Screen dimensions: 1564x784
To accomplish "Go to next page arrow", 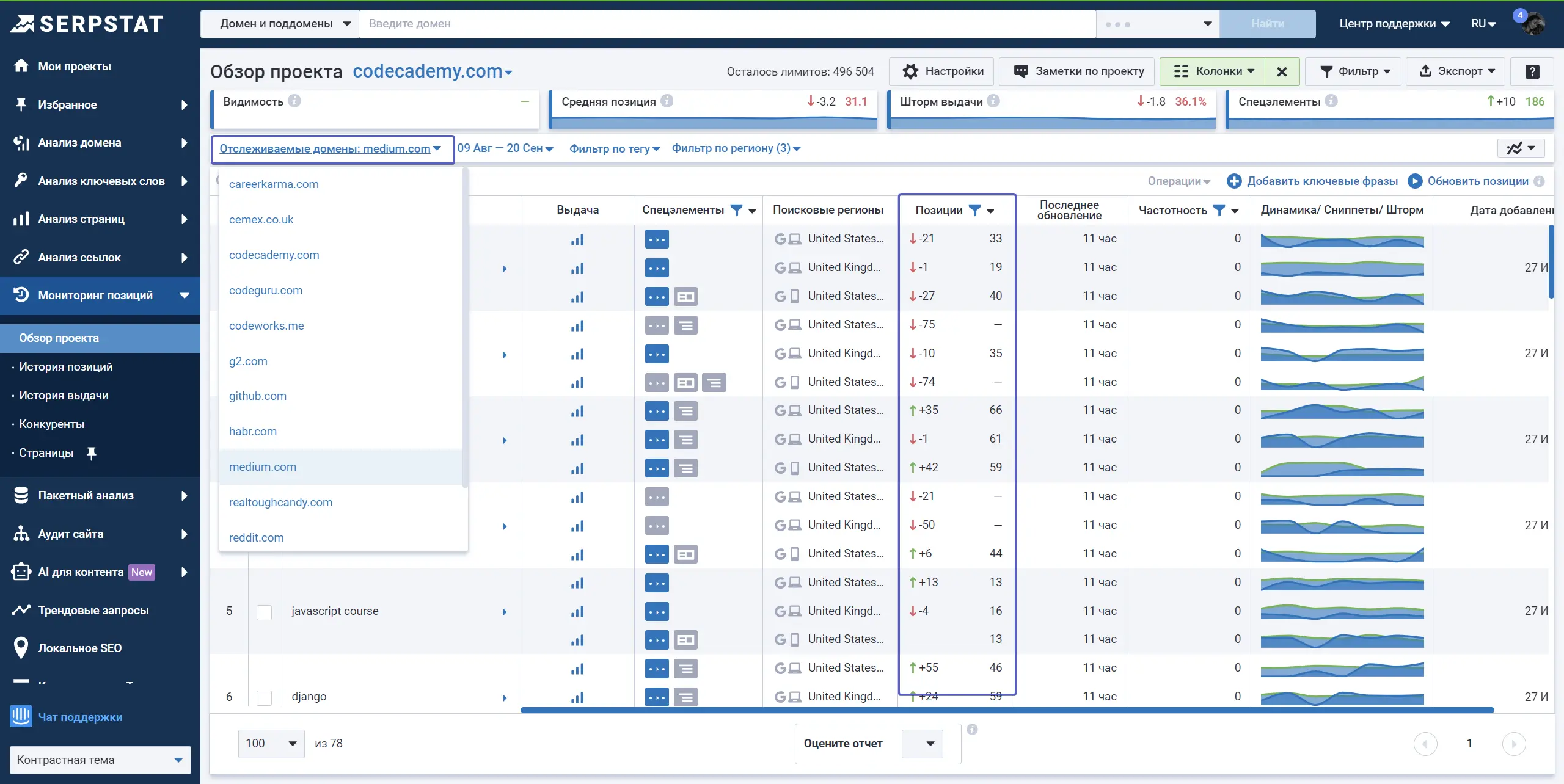I will tap(1514, 744).
